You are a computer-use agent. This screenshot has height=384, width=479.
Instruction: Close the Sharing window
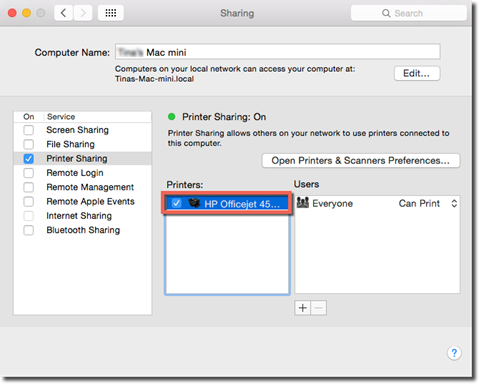(12, 13)
